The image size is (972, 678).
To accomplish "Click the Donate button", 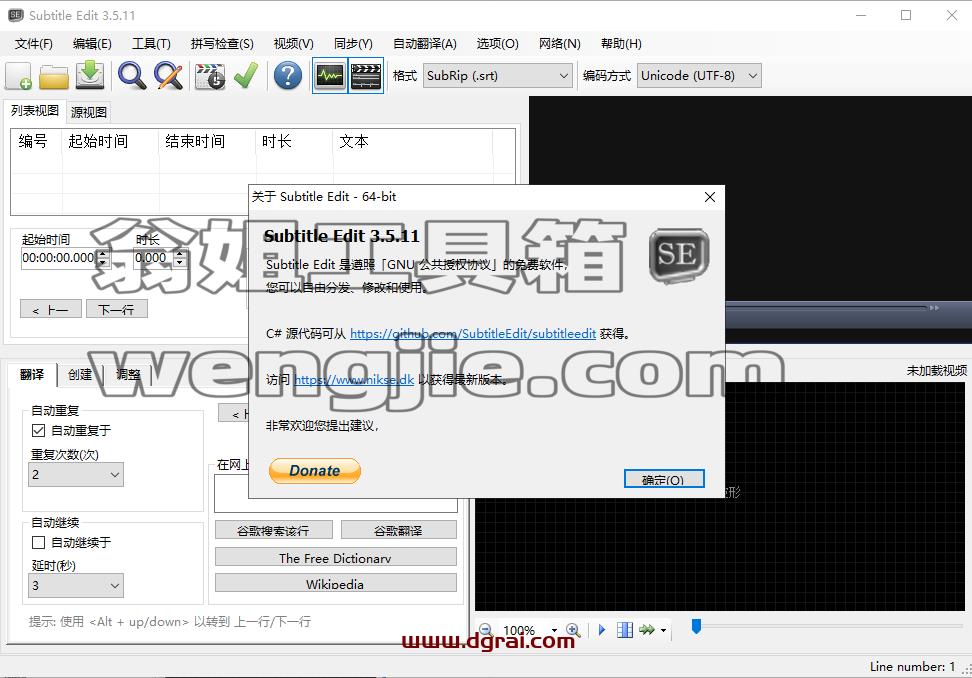I will pyautogui.click(x=315, y=471).
